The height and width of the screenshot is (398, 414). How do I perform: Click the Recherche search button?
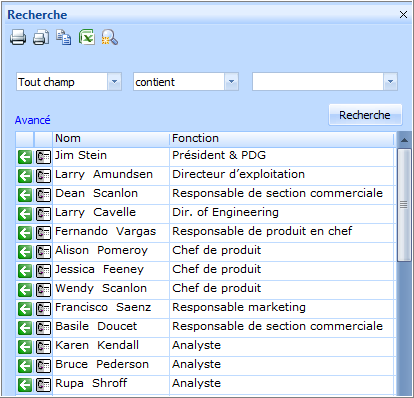365,115
